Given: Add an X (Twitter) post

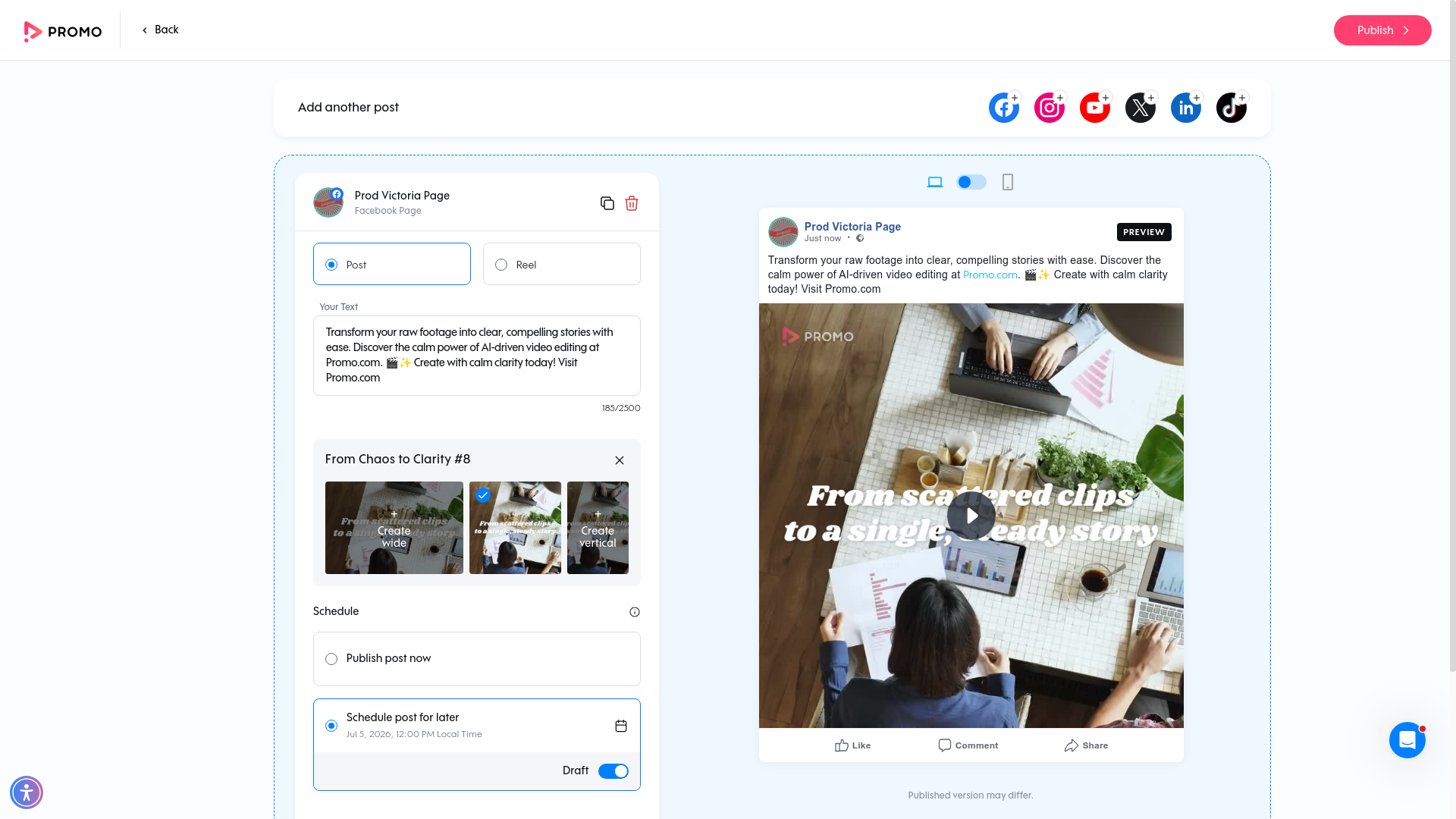Looking at the screenshot, I should [1141, 108].
